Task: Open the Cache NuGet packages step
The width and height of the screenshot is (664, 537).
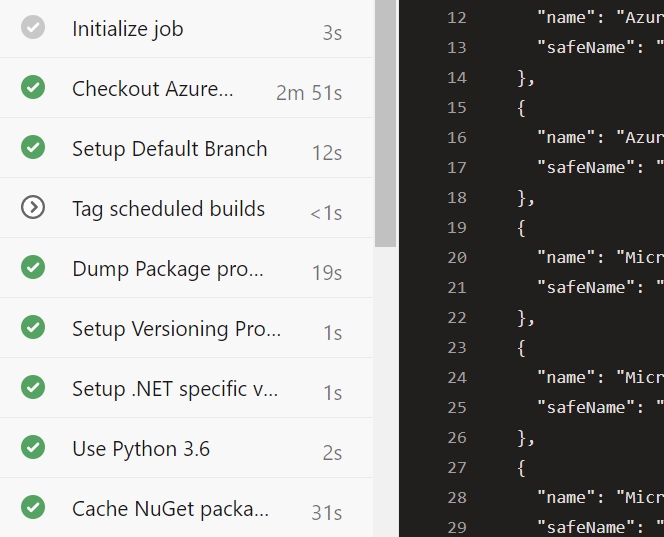Action: [x=170, y=509]
